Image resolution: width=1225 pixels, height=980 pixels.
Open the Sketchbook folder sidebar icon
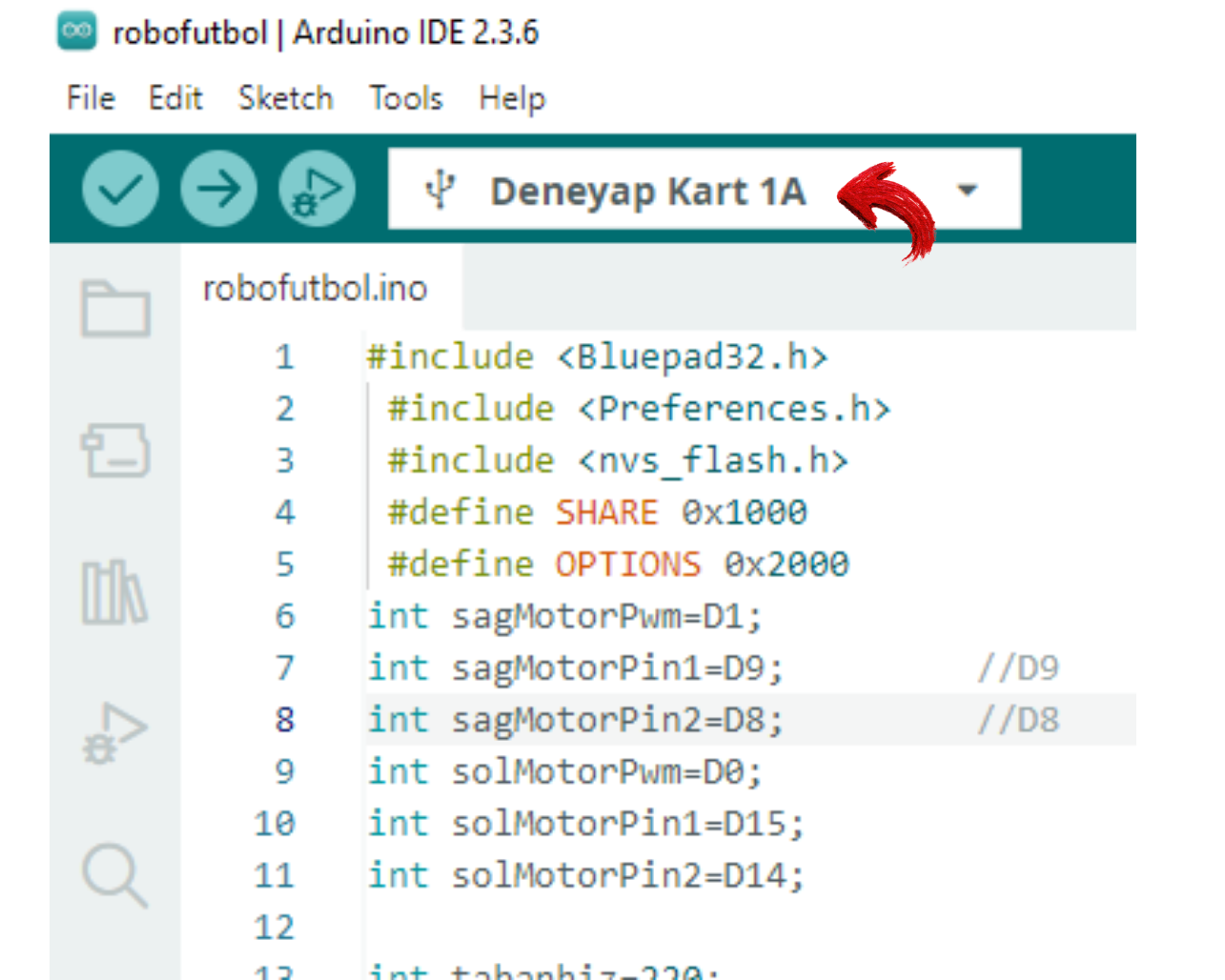pos(115,308)
